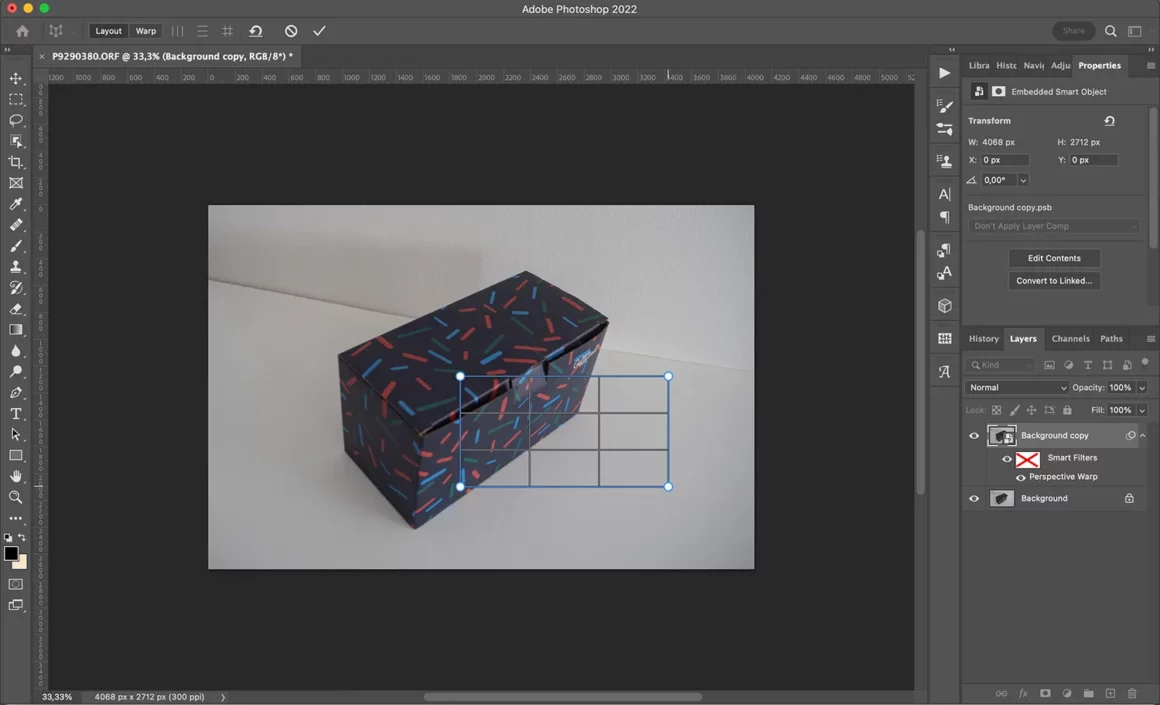Screen dimensions: 1160x705
Task: Switch to the Libraries tab
Action: [x=979, y=66]
